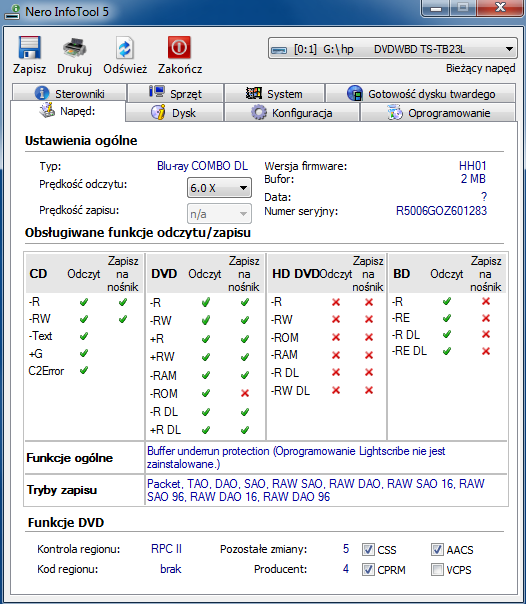The height and width of the screenshot is (604, 526).
Task: Click the Konfiguracja gear icon
Action: pyautogui.click(x=259, y=113)
